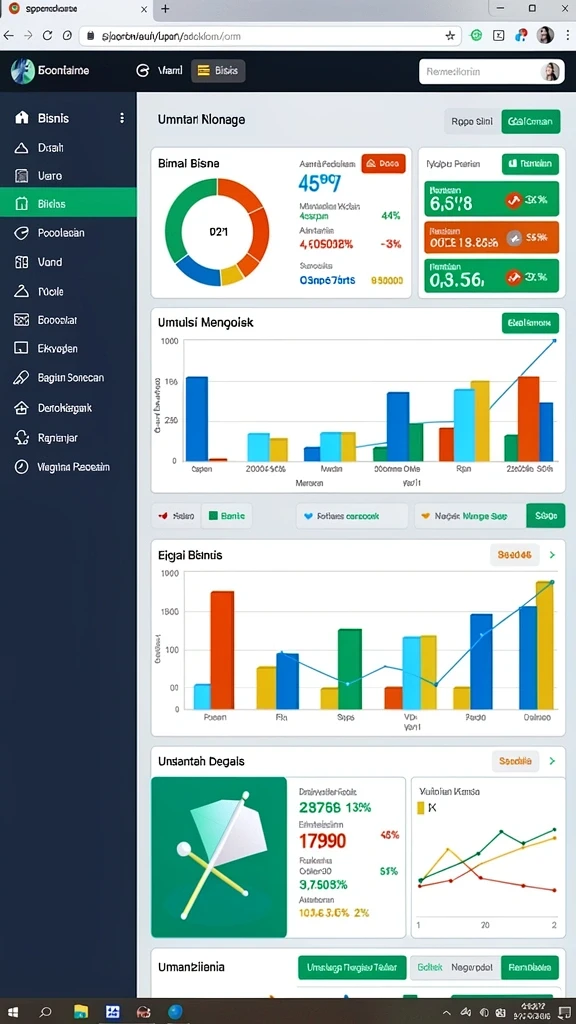Click the clock icon beside Vaginia Pacosim
This screenshot has width=576, height=1024.
22,467
